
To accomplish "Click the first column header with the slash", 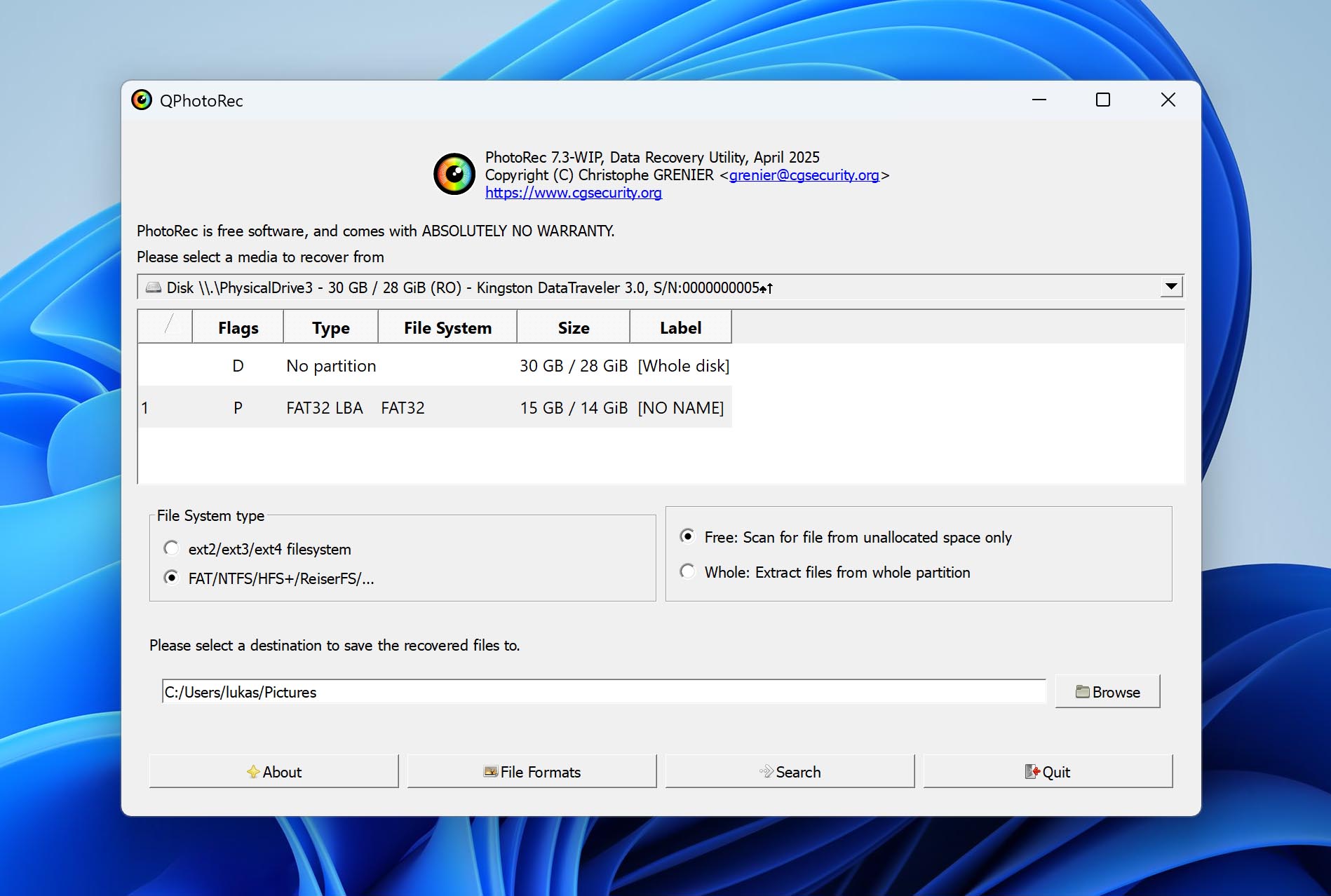I will tap(165, 327).
